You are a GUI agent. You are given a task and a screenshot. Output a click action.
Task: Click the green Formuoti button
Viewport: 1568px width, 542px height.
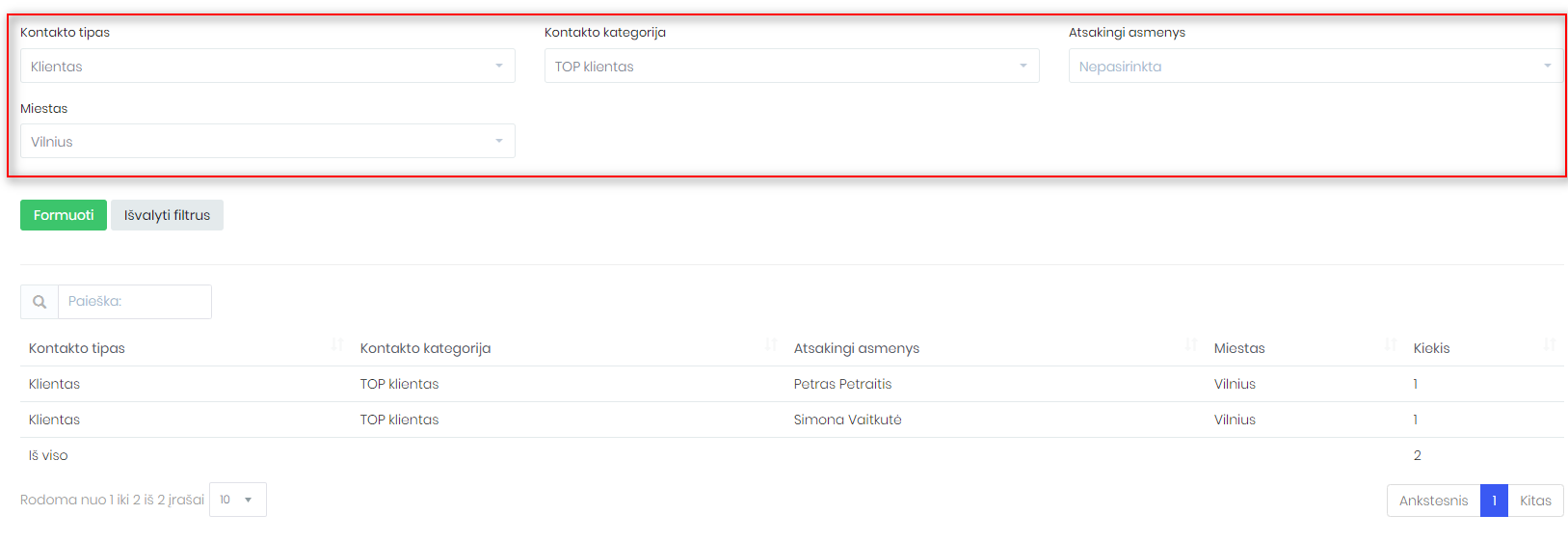click(64, 215)
